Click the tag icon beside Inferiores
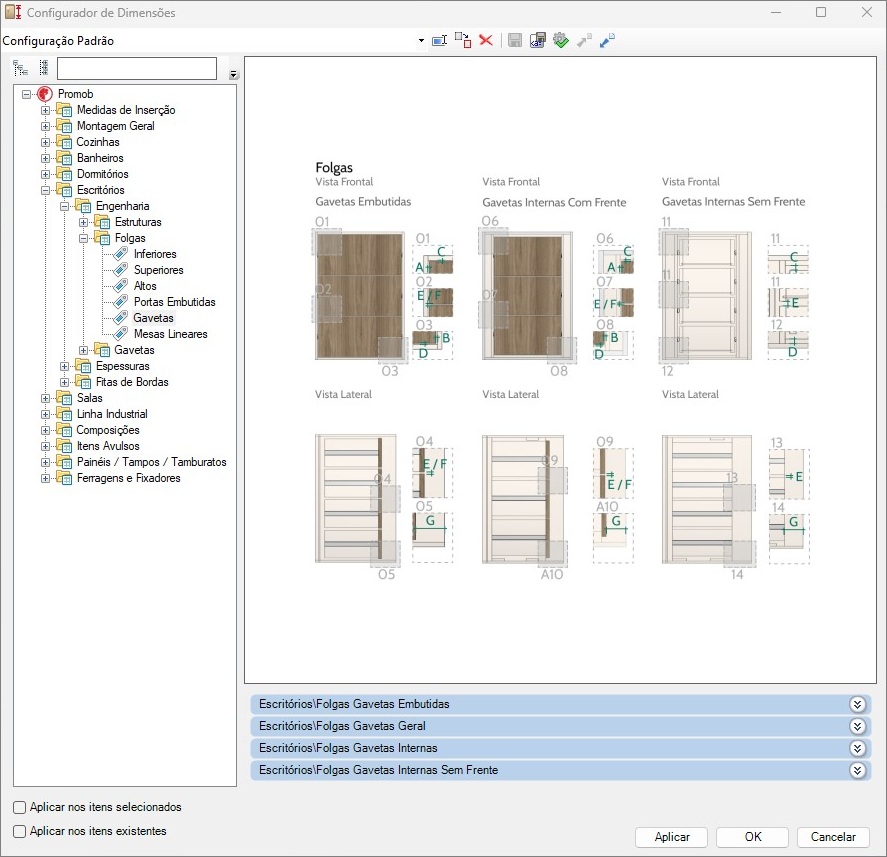The width and height of the screenshot is (887, 857). click(120, 254)
